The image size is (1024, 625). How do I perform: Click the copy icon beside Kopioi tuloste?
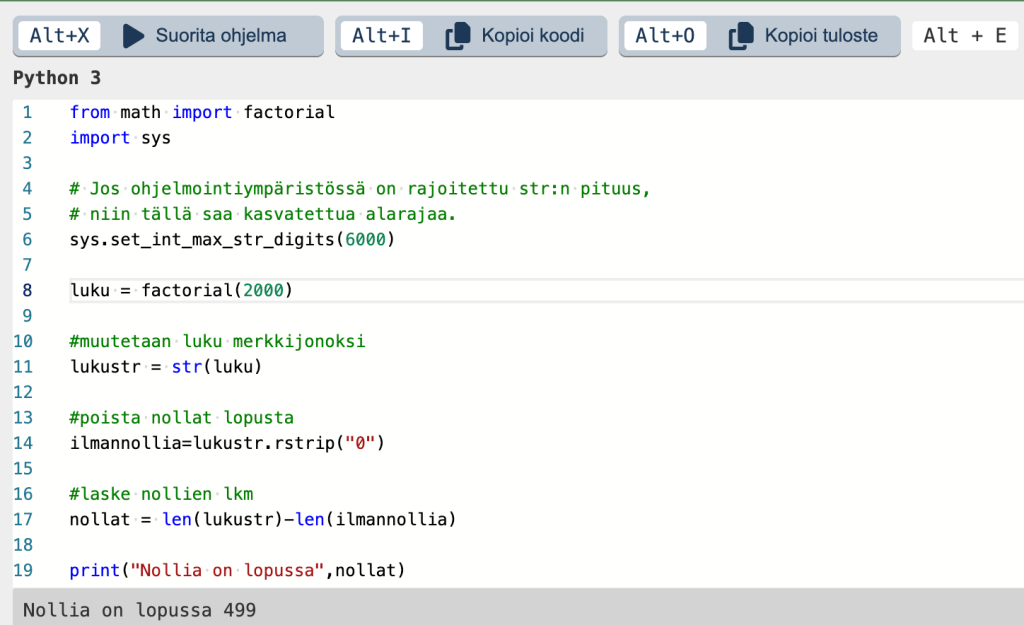(741, 36)
